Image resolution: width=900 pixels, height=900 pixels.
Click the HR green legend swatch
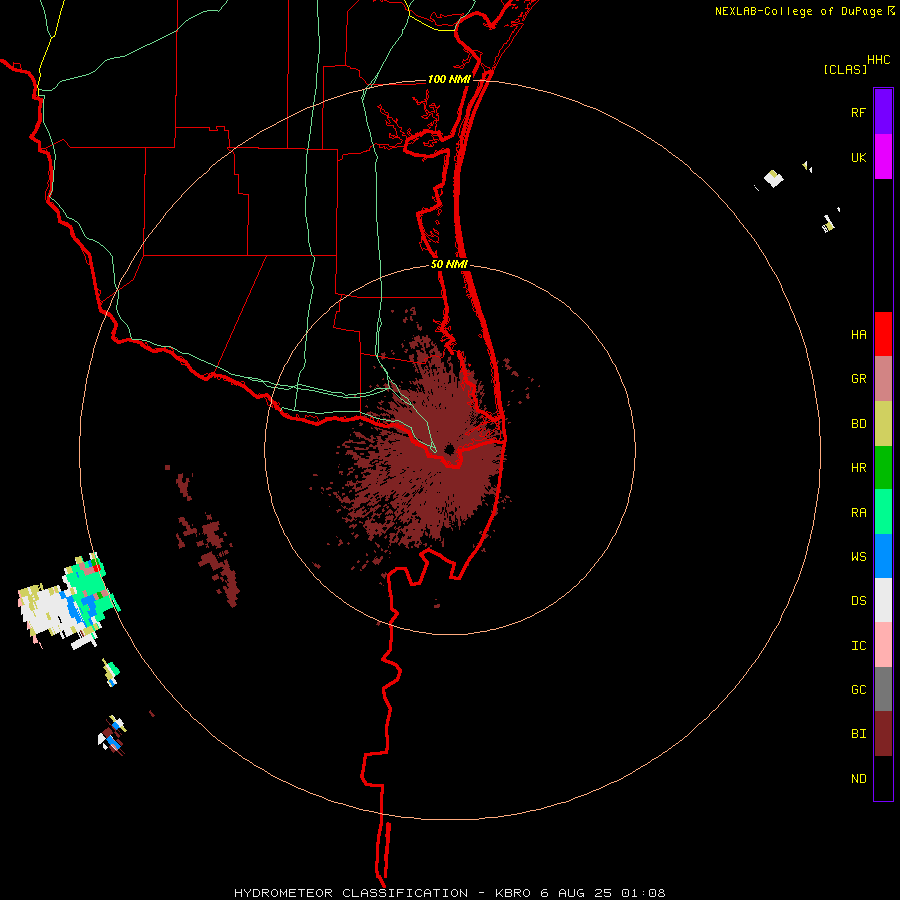tap(883, 468)
